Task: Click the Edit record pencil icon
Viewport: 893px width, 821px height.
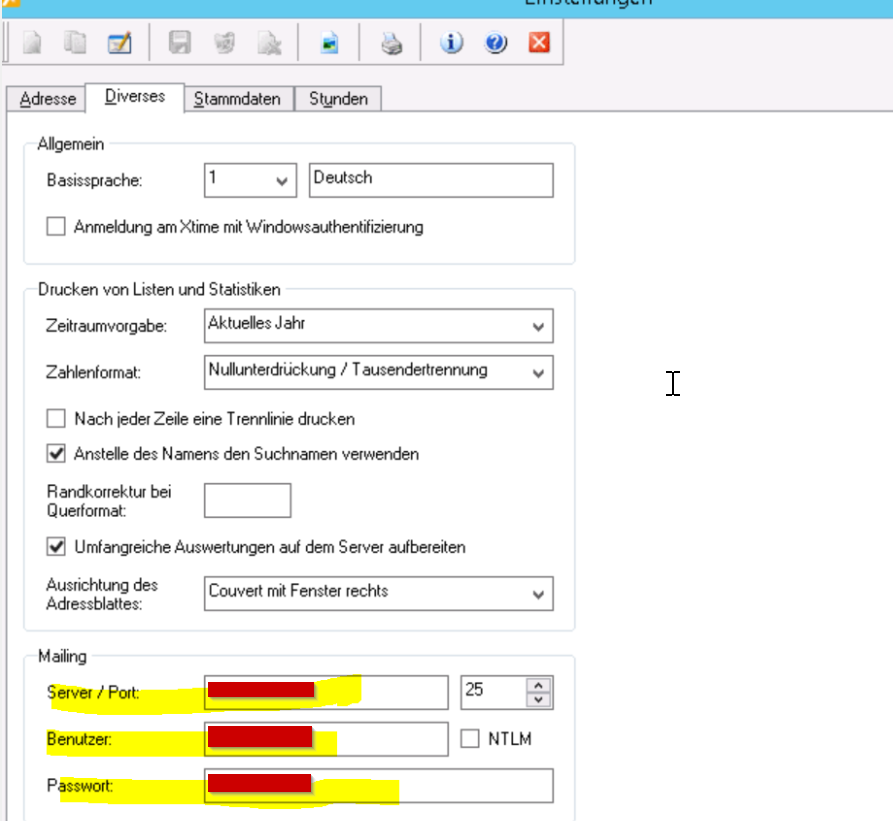Action: coord(119,43)
